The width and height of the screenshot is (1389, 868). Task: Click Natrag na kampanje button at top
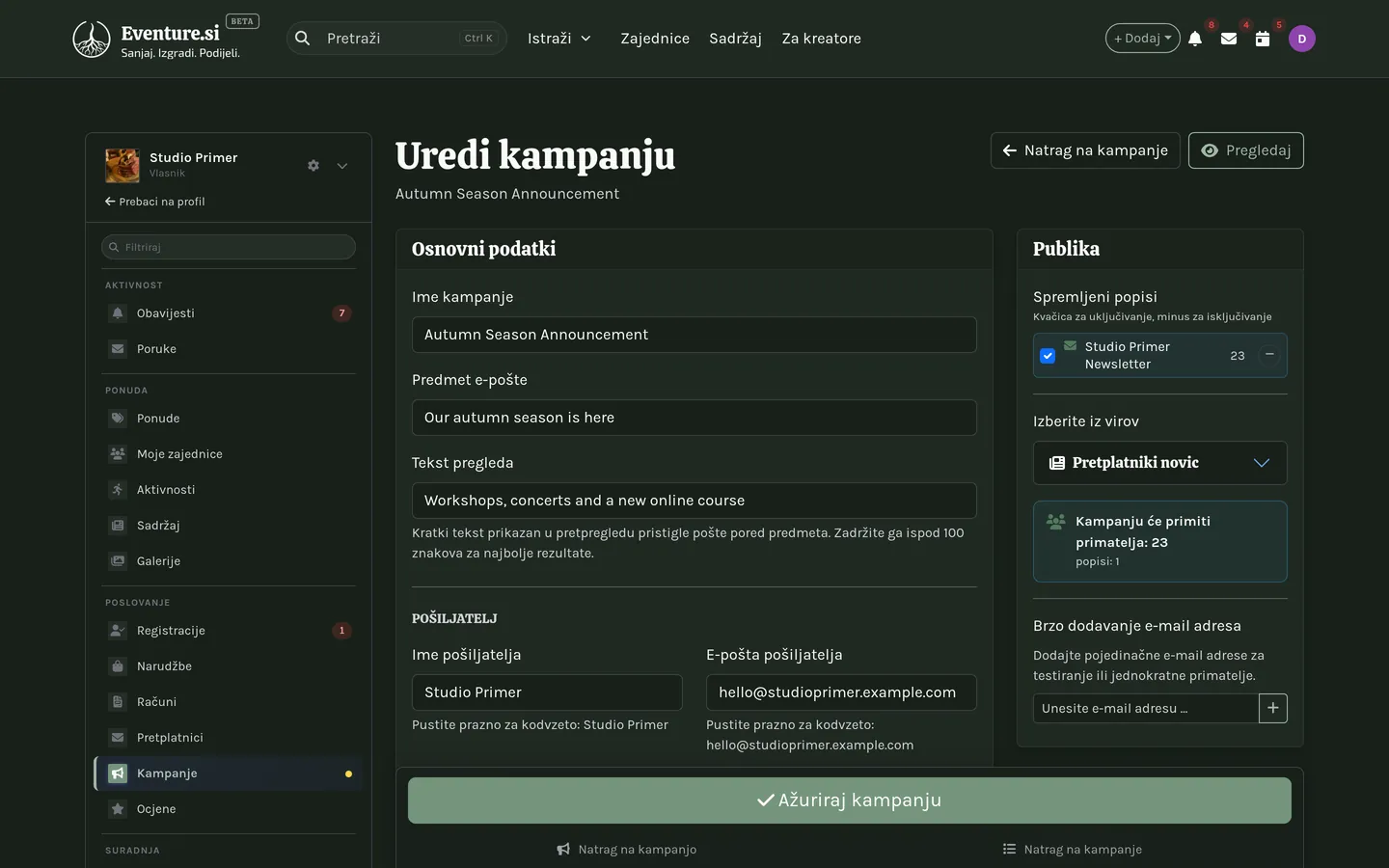[1085, 150]
